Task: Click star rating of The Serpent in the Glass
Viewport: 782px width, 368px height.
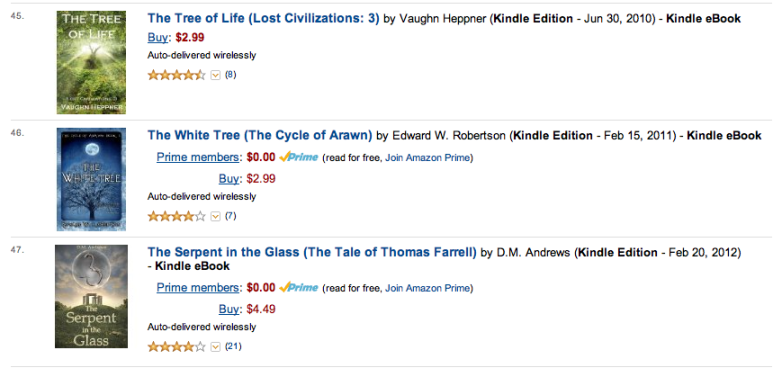Action: [x=177, y=347]
